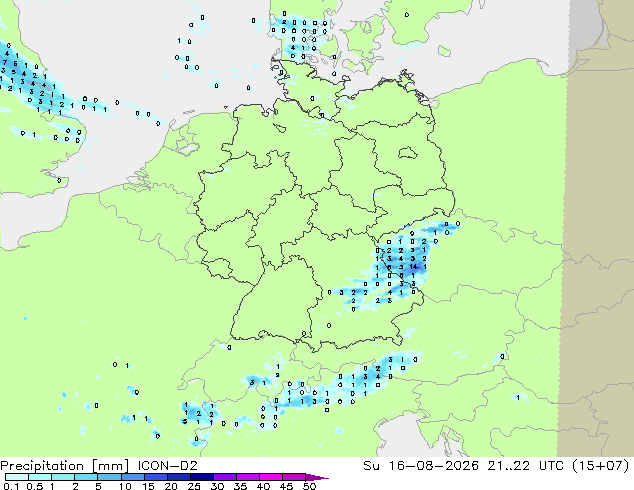This screenshot has height=490, width=634.
Task: Click the forecast offset '(15+07)'
Action: 600,466
